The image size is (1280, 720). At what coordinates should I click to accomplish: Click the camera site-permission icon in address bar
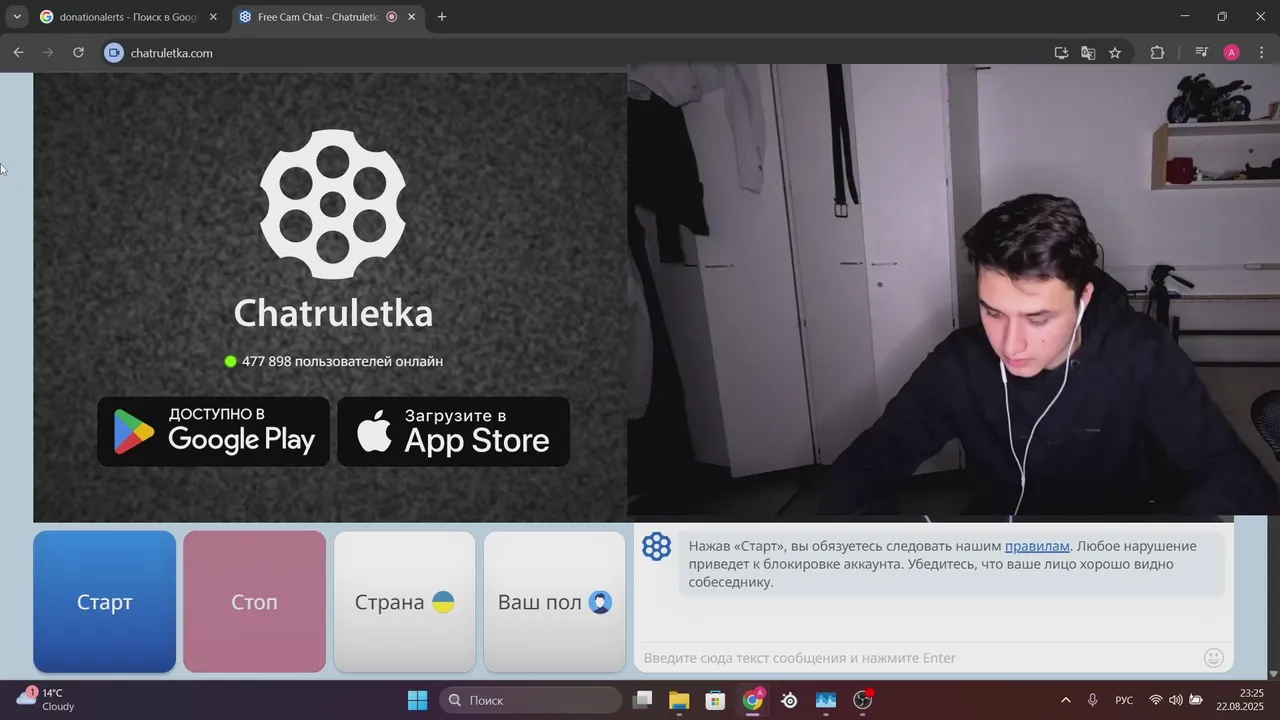pyautogui.click(x=114, y=53)
